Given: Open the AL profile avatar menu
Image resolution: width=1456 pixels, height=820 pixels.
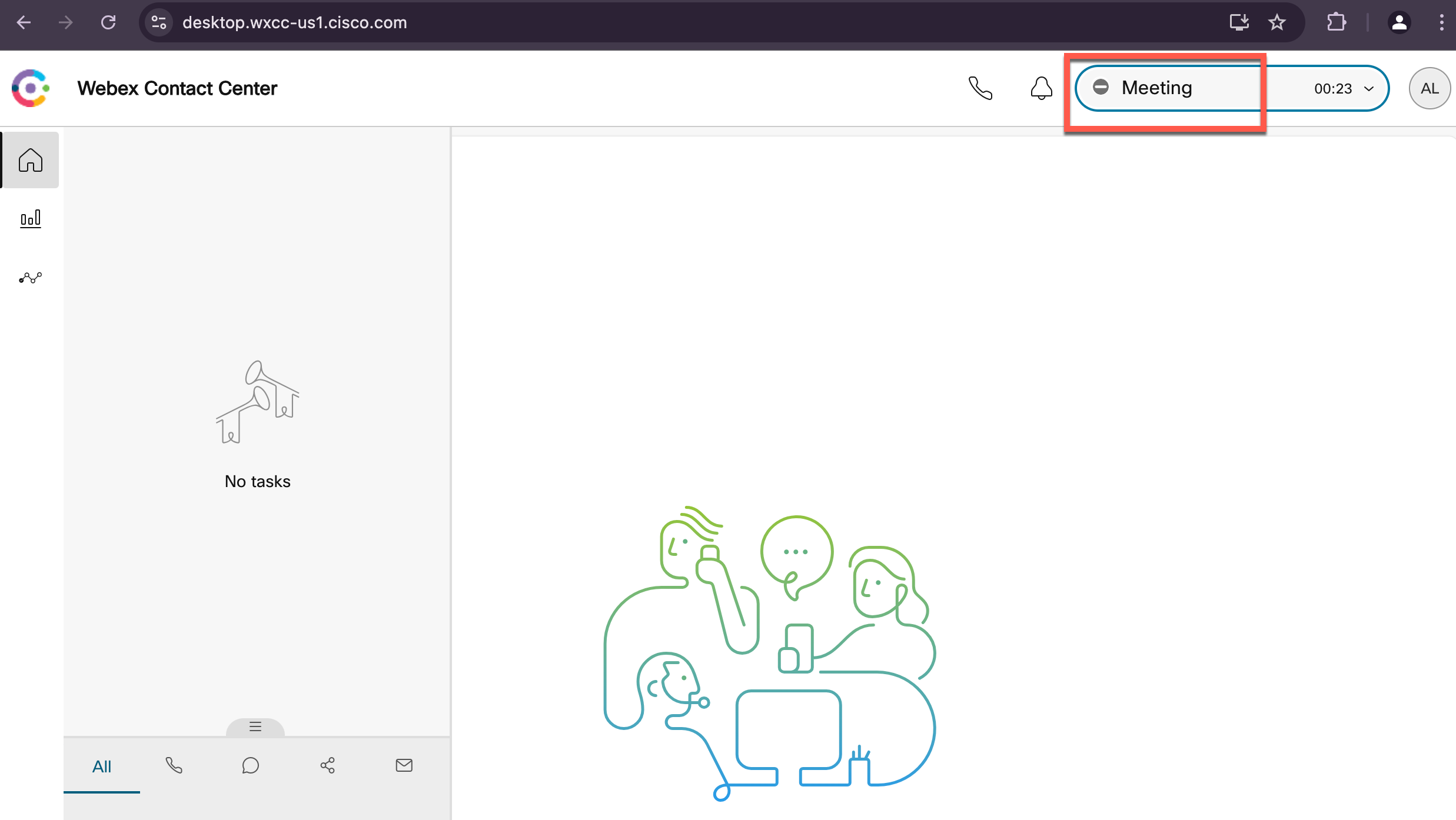Looking at the screenshot, I should pos(1430,88).
